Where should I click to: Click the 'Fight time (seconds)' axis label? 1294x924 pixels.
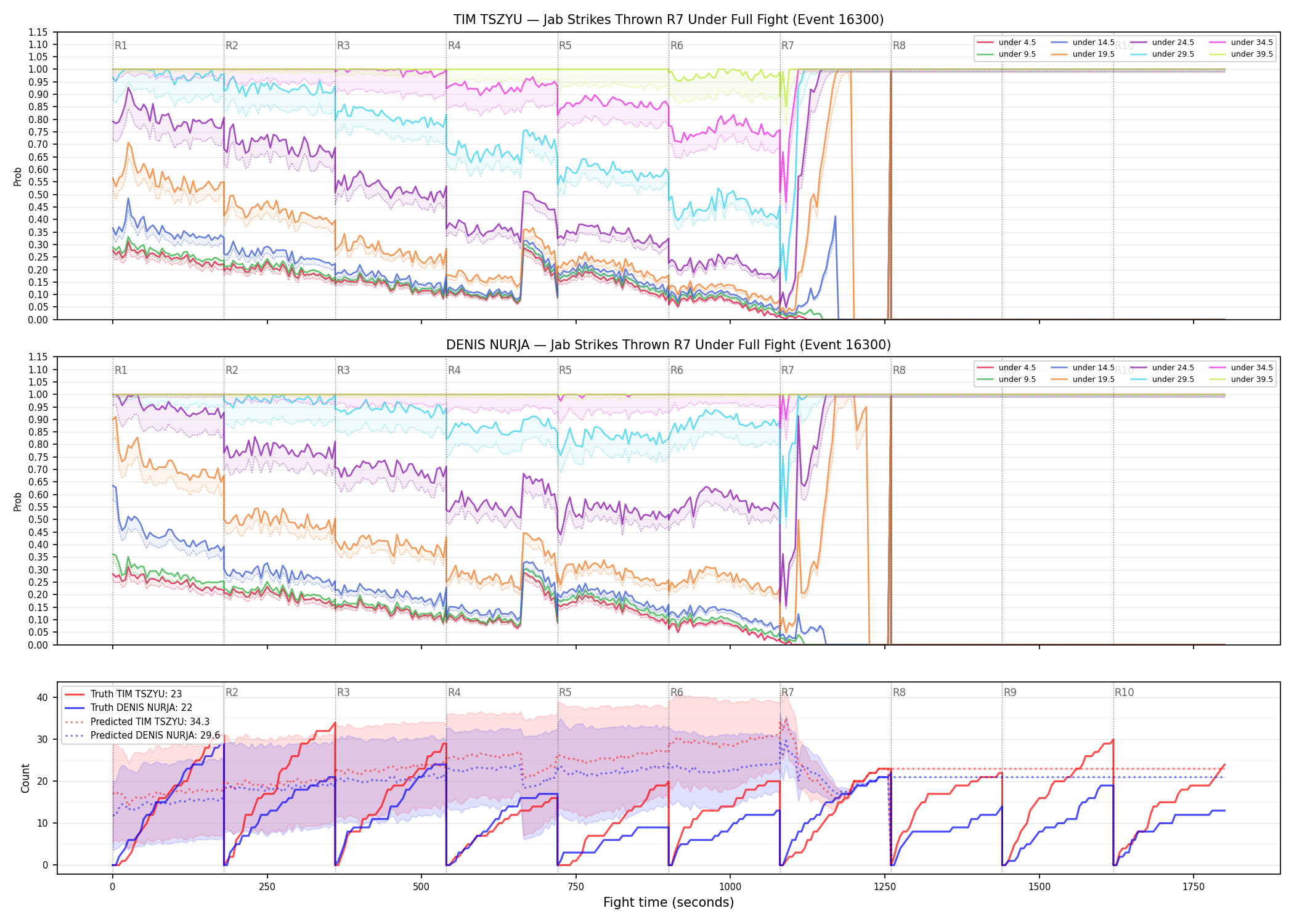669,902
